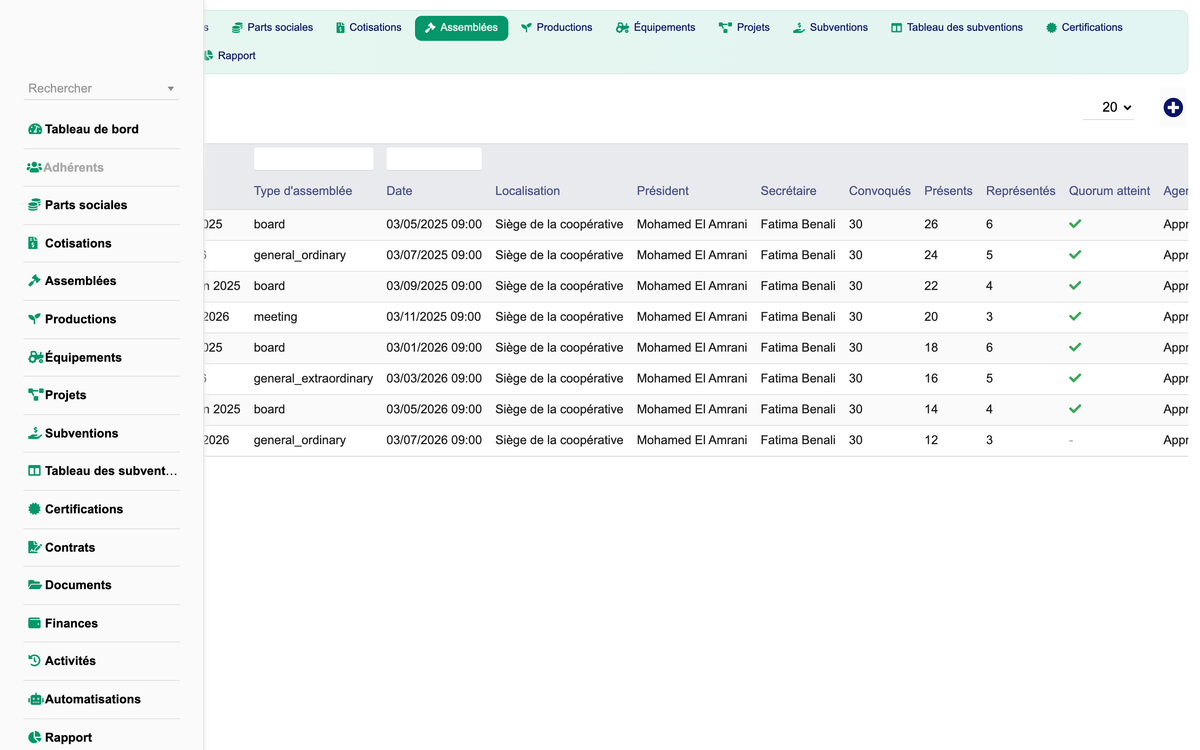The height and width of the screenshot is (750, 1200).
Task: Click the general_extraordinary type cell
Action: click(313, 379)
